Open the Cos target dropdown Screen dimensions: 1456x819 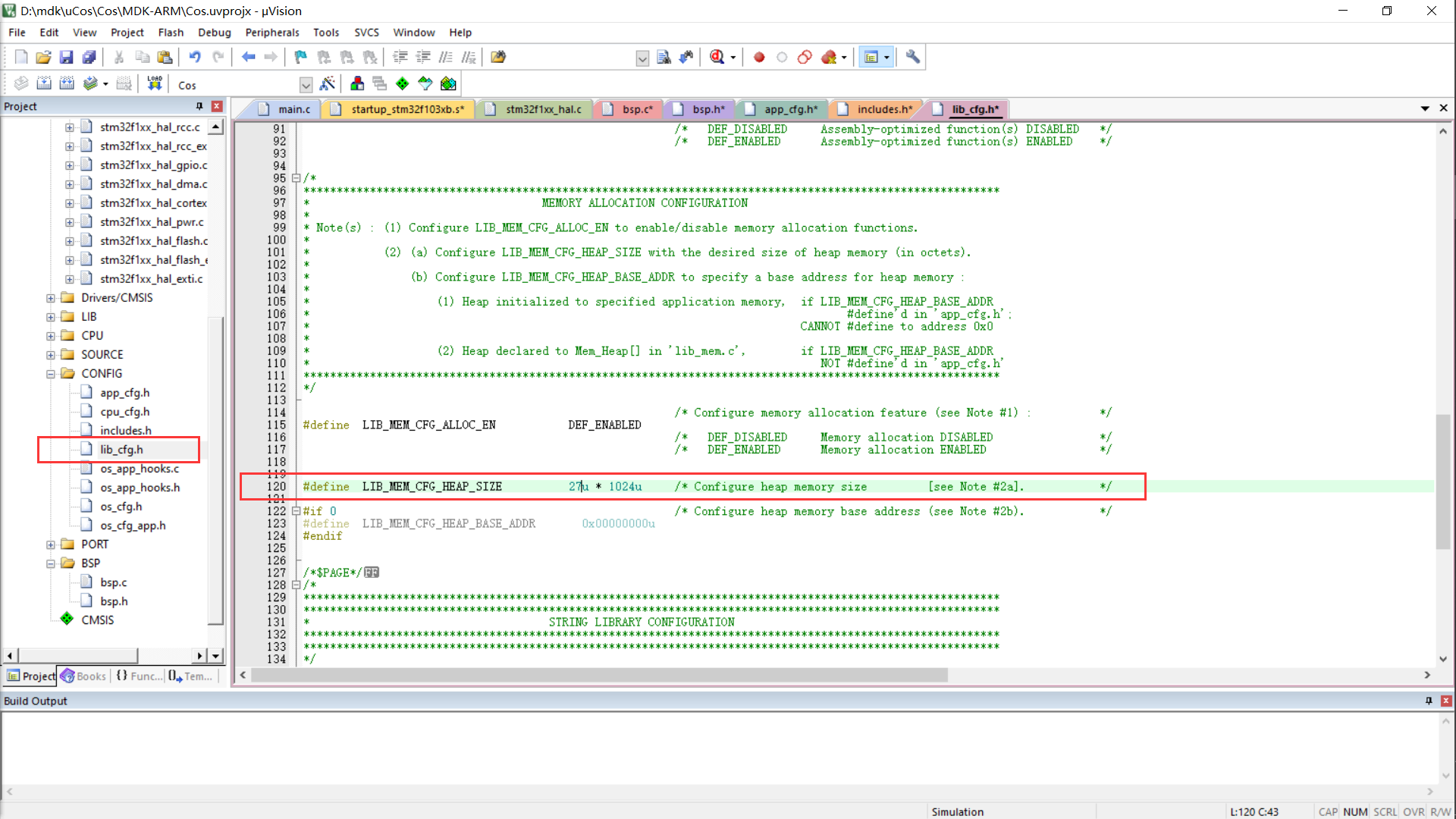pyautogui.click(x=306, y=84)
